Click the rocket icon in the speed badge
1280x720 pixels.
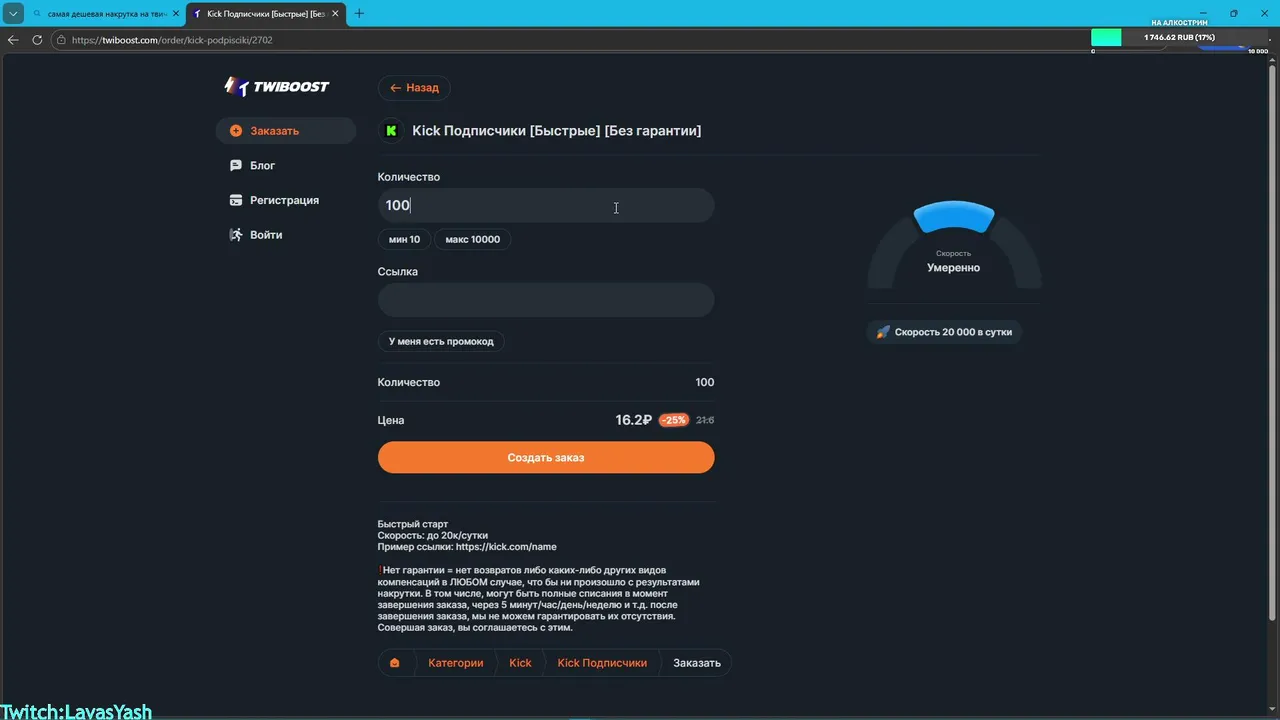click(882, 332)
